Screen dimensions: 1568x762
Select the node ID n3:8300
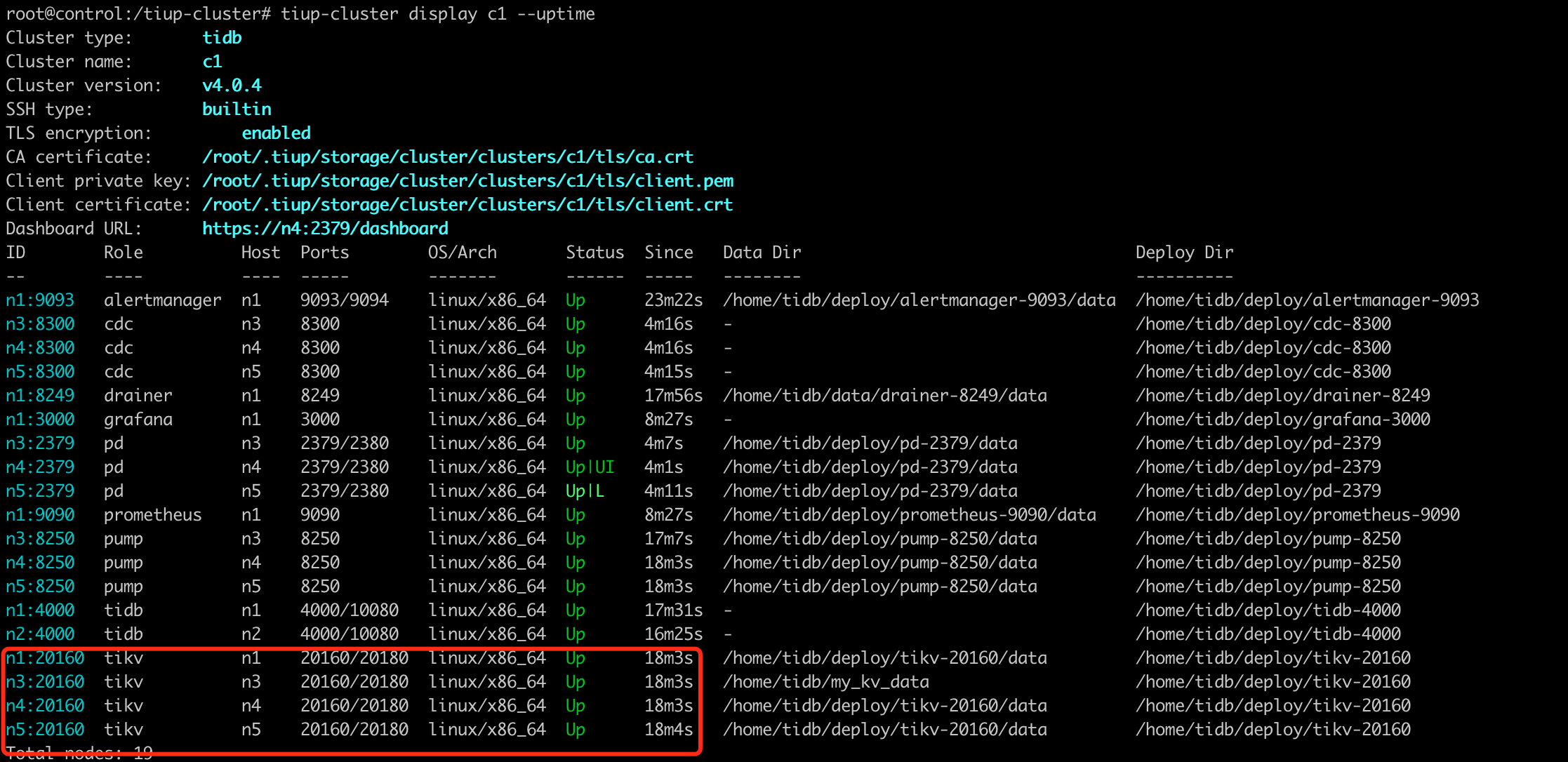coord(40,324)
